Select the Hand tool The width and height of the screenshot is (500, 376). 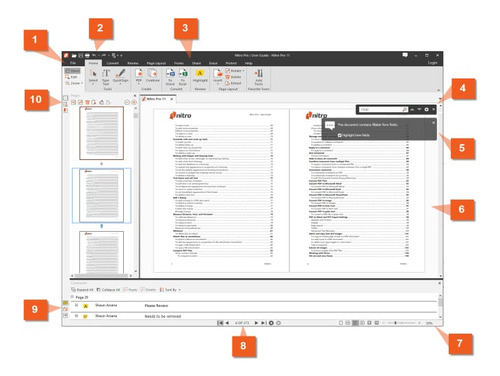tap(73, 71)
